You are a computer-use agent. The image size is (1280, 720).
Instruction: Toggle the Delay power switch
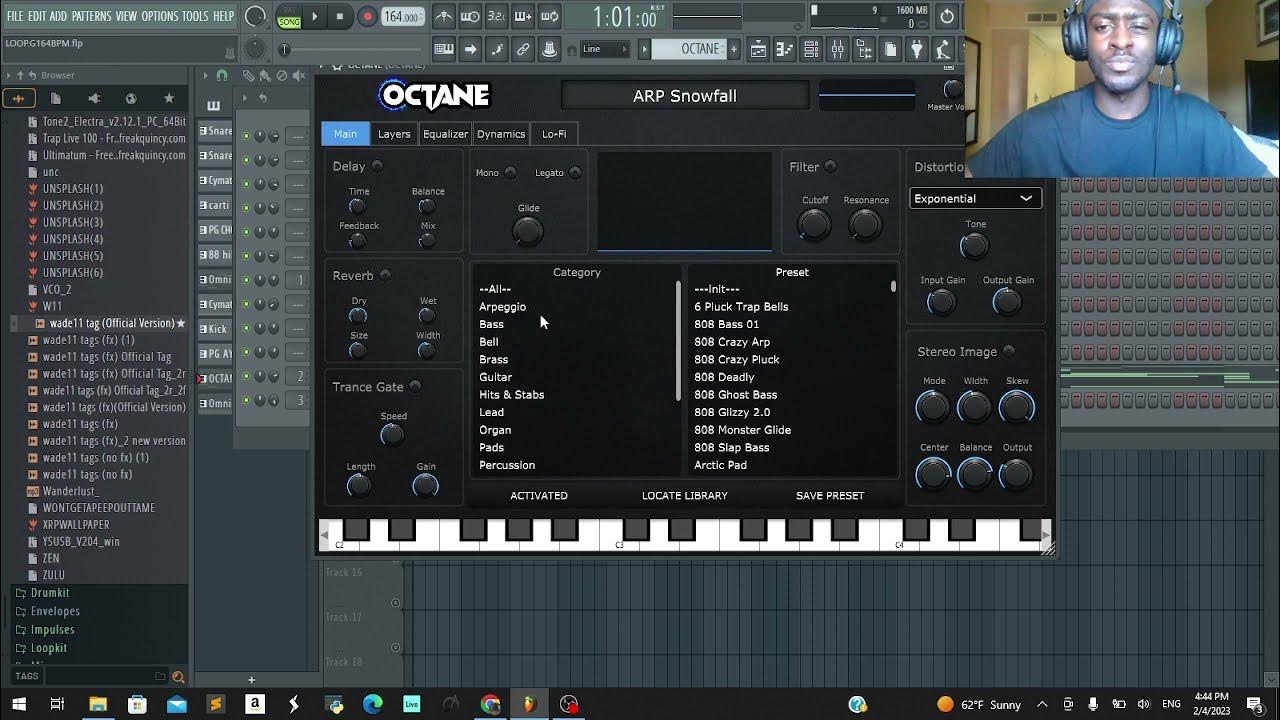point(377,166)
